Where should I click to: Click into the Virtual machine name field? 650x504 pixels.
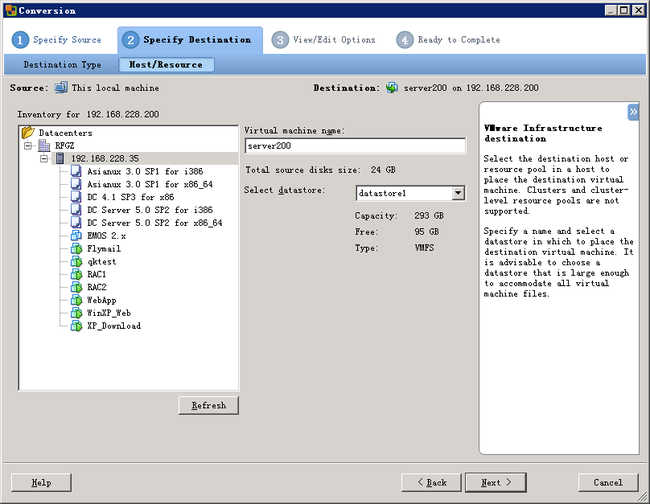coord(355,146)
